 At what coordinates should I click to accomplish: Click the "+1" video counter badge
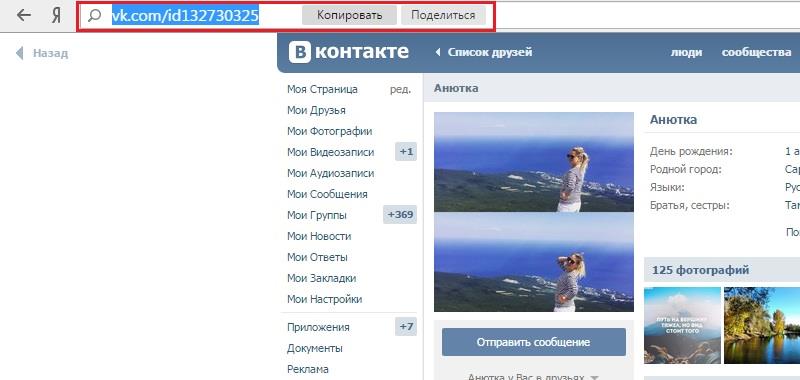pyautogui.click(x=406, y=152)
